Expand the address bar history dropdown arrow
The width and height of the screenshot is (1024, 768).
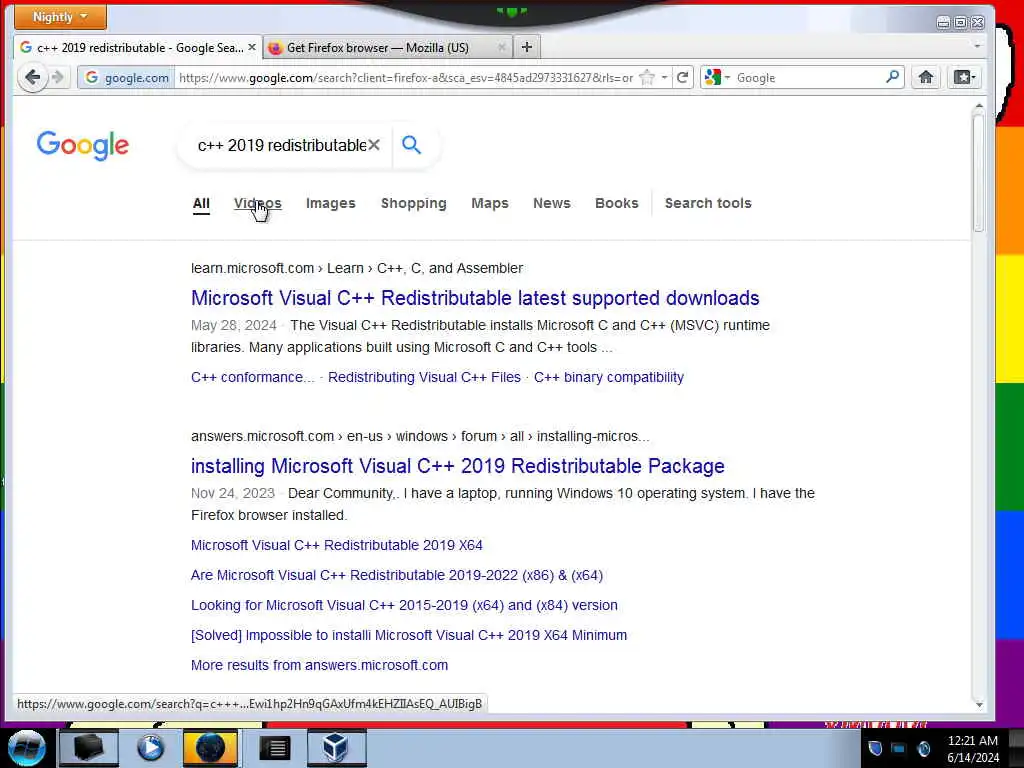(x=664, y=78)
